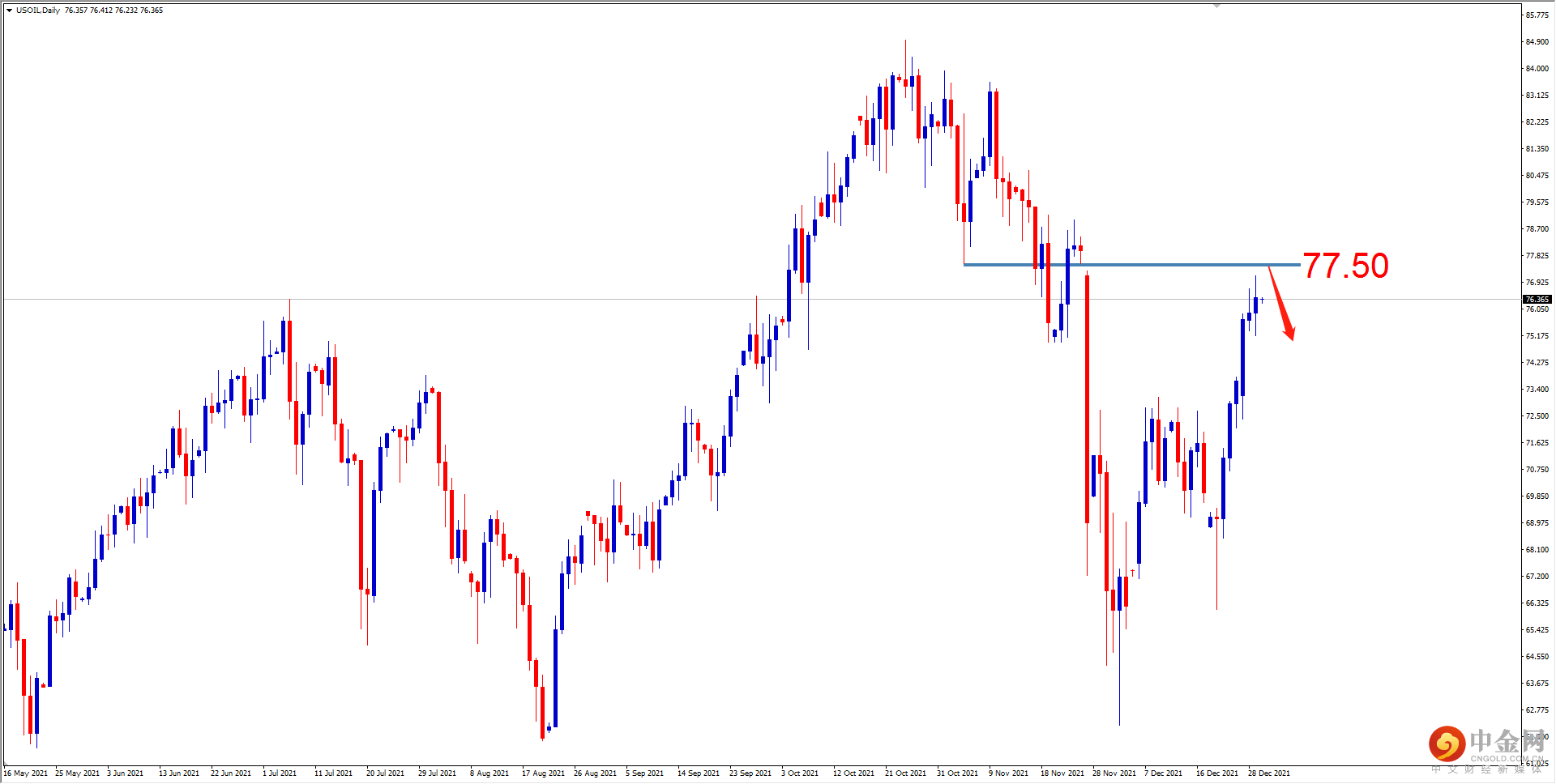Viewport: 1556px width, 784px height.
Task: Click the 68.975 price axis label
Action: coord(1537,523)
